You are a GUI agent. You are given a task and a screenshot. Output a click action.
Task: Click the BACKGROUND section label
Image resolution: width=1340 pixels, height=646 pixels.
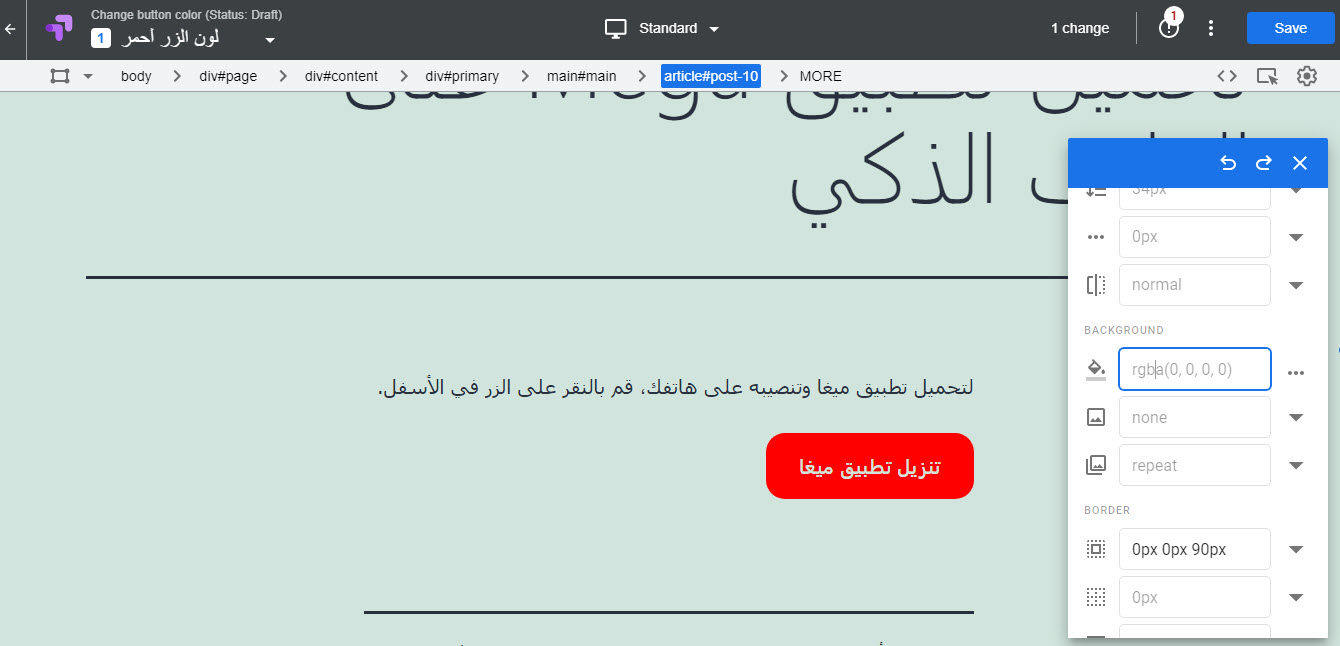tap(1124, 330)
